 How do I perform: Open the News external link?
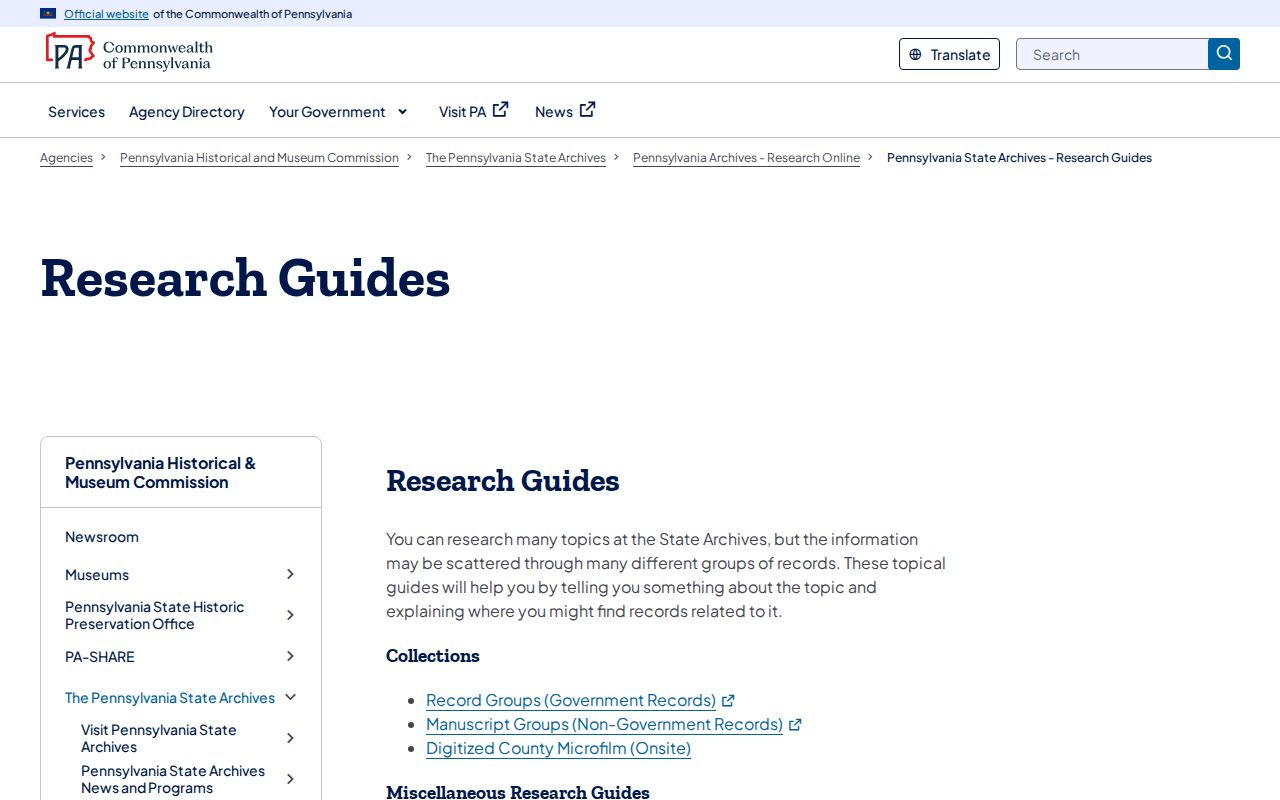coord(565,111)
